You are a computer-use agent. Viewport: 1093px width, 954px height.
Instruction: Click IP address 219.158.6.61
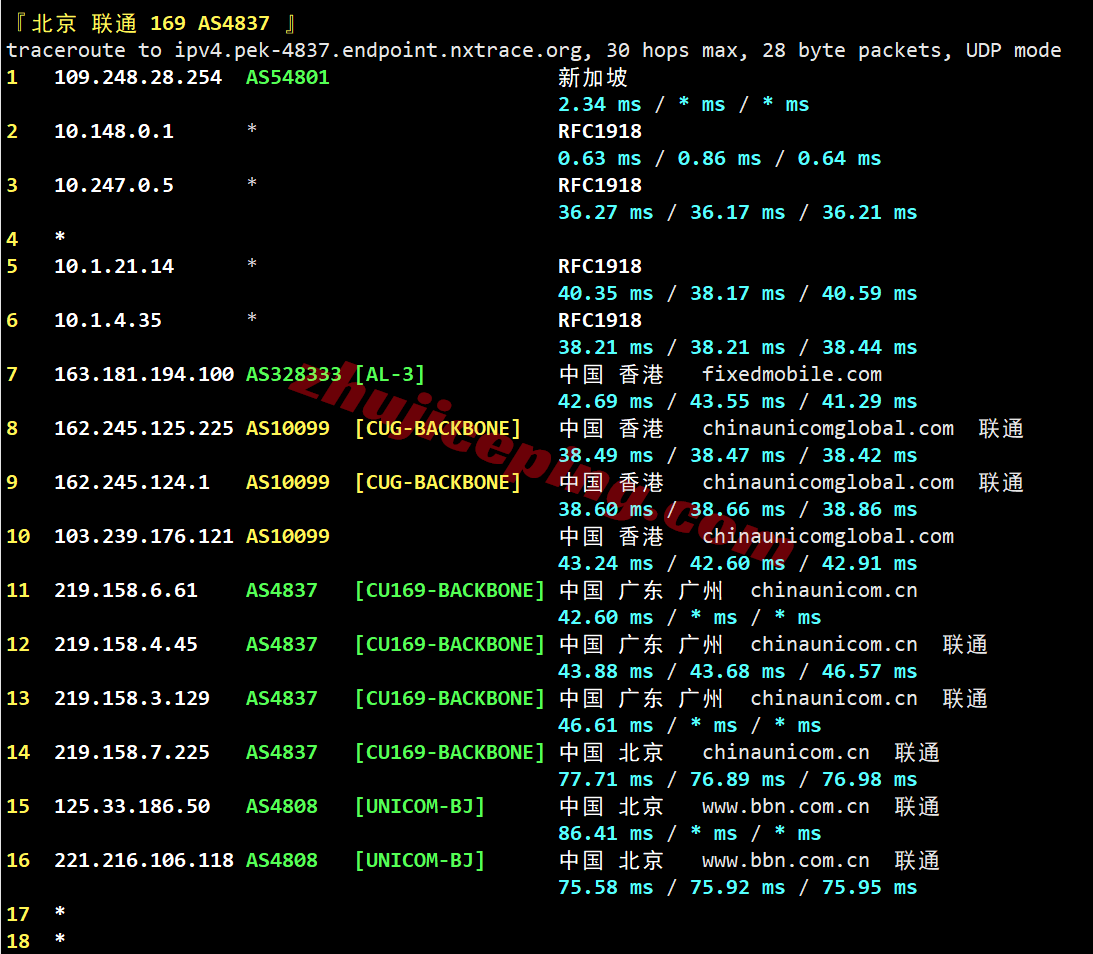[126, 590]
